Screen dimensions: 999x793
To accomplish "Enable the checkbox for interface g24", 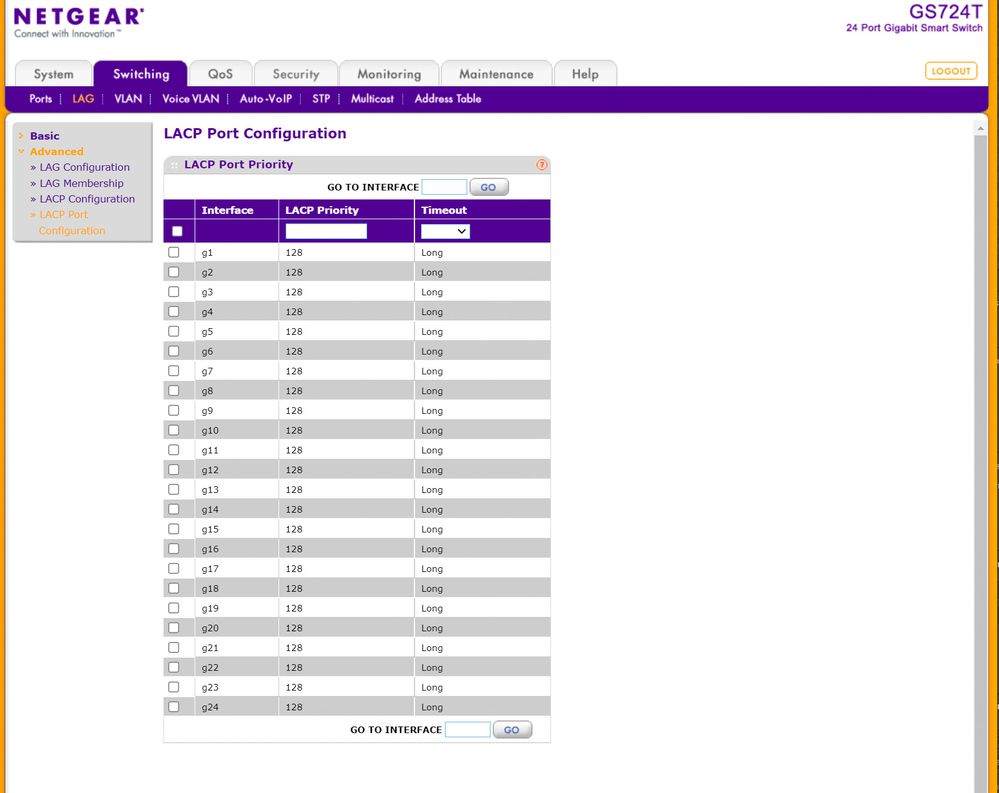I will tap(174, 706).
